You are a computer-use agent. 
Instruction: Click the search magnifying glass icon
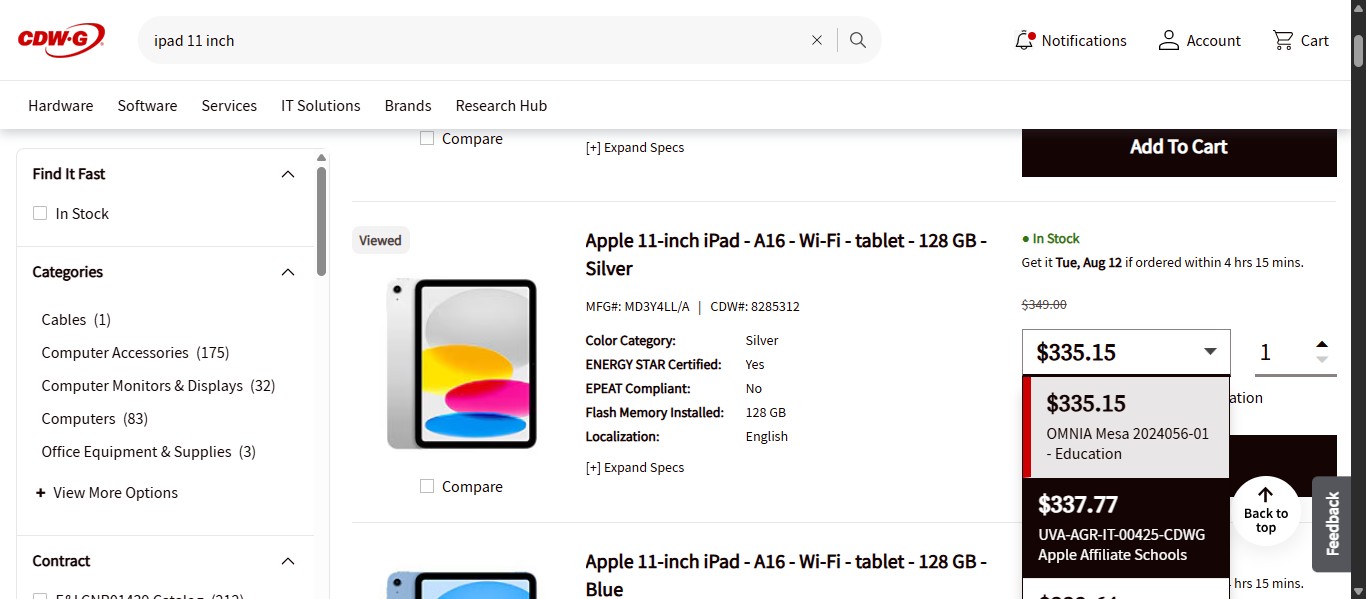click(857, 39)
